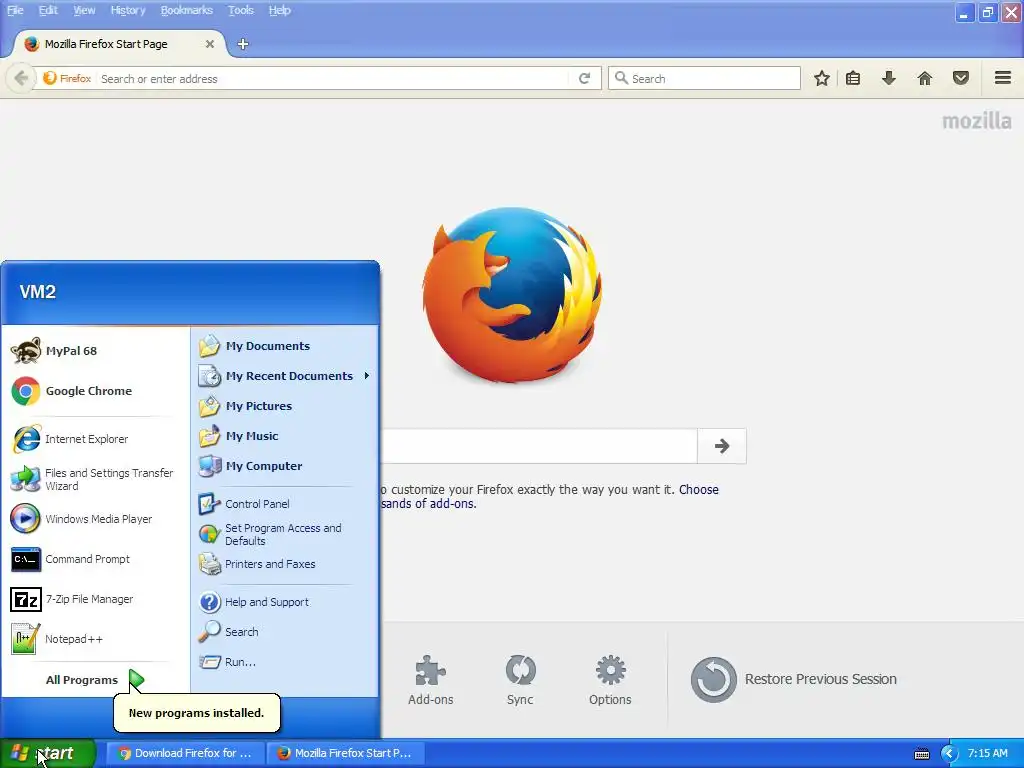The image size is (1024, 768).
Task: Launch Windows Media Player
Action: pyautogui.click(x=95, y=519)
